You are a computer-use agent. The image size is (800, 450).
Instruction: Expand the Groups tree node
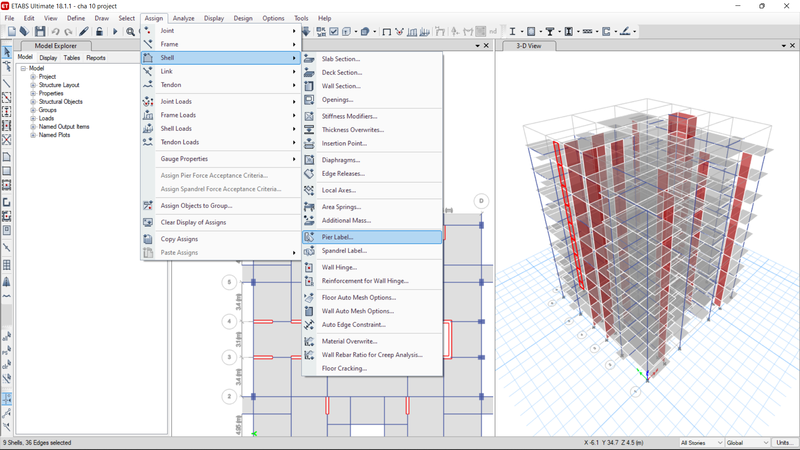33,110
